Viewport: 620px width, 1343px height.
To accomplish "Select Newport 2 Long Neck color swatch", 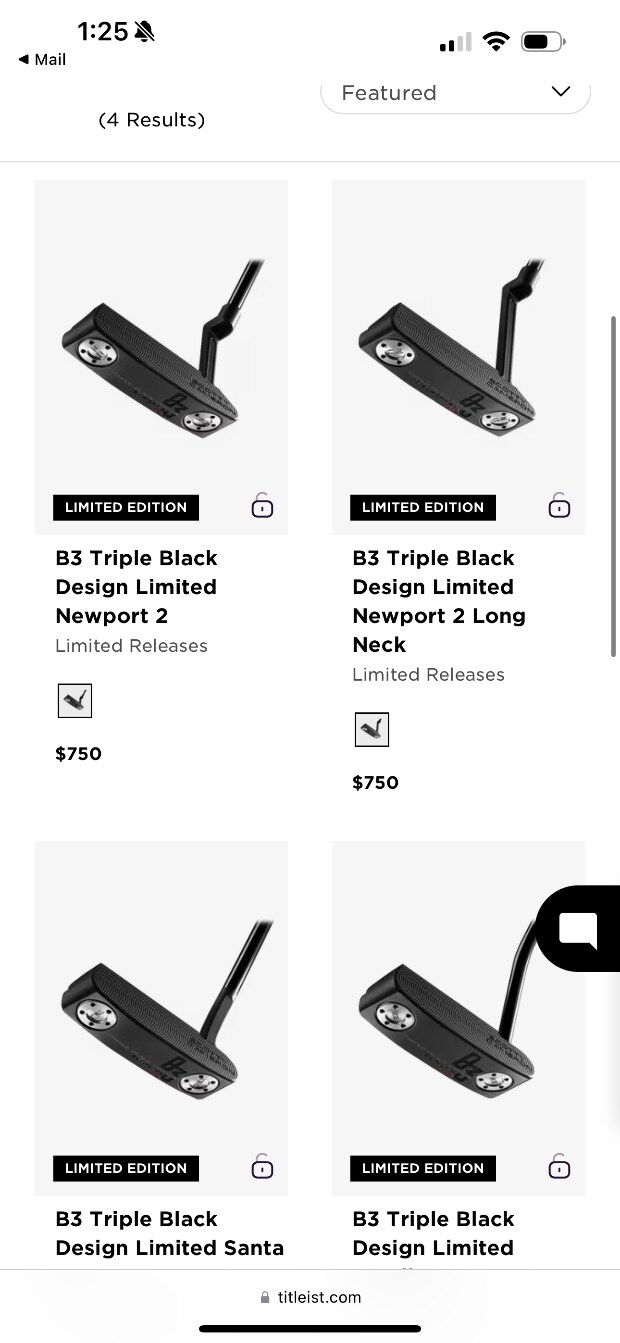I will 372,730.
